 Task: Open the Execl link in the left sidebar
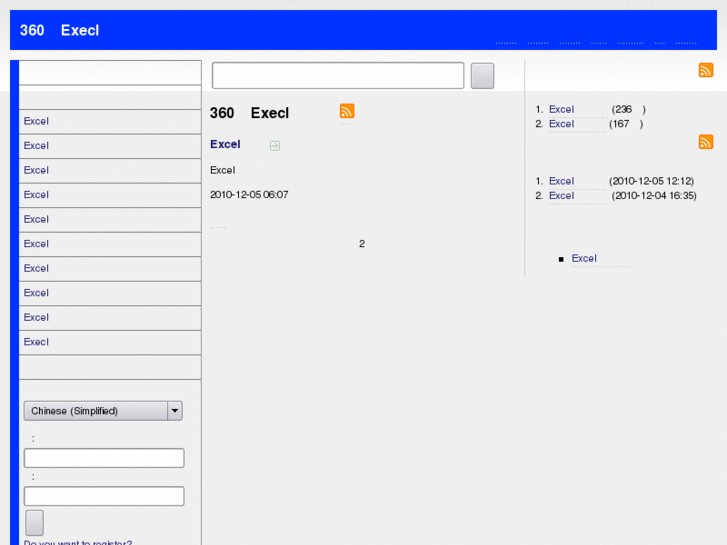[x=36, y=342]
